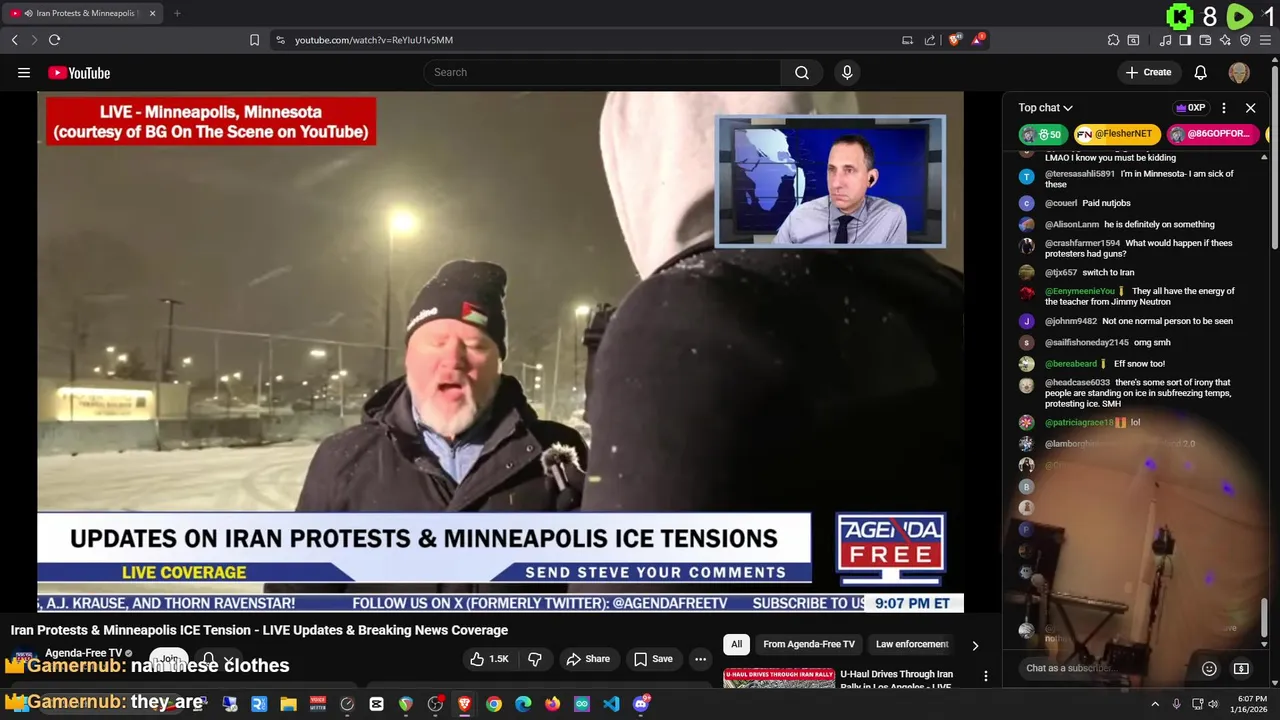
Task: Select the Law enforcement chip
Action: [x=912, y=644]
